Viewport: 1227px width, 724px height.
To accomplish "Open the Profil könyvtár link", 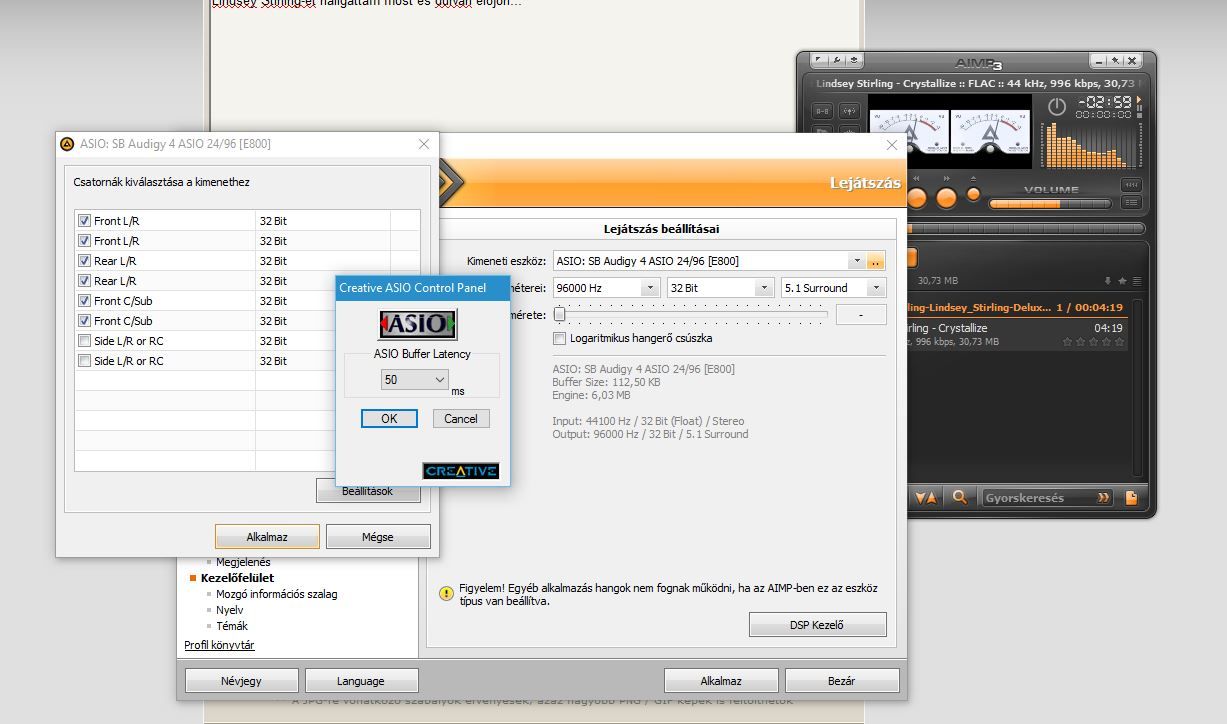I will click(x=219, y=646).
